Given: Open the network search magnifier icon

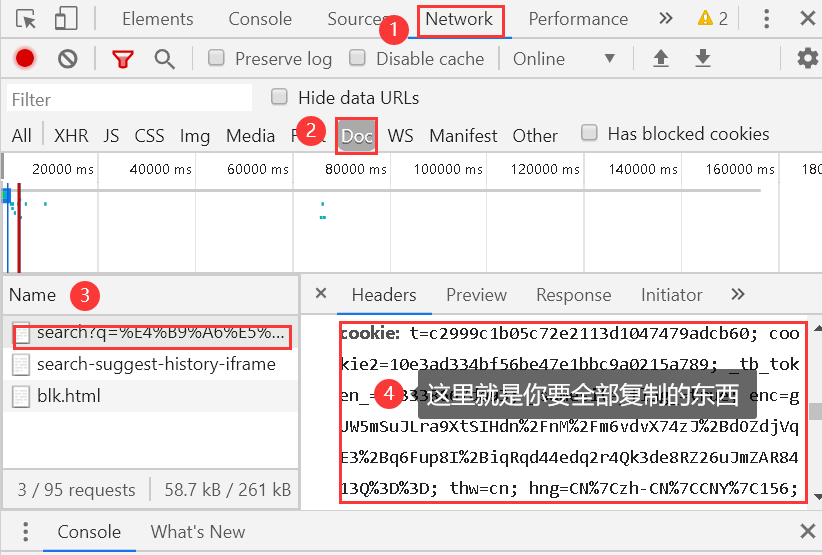Looking at the screenshot, I should pyautogui.click(x=164, y=59).
